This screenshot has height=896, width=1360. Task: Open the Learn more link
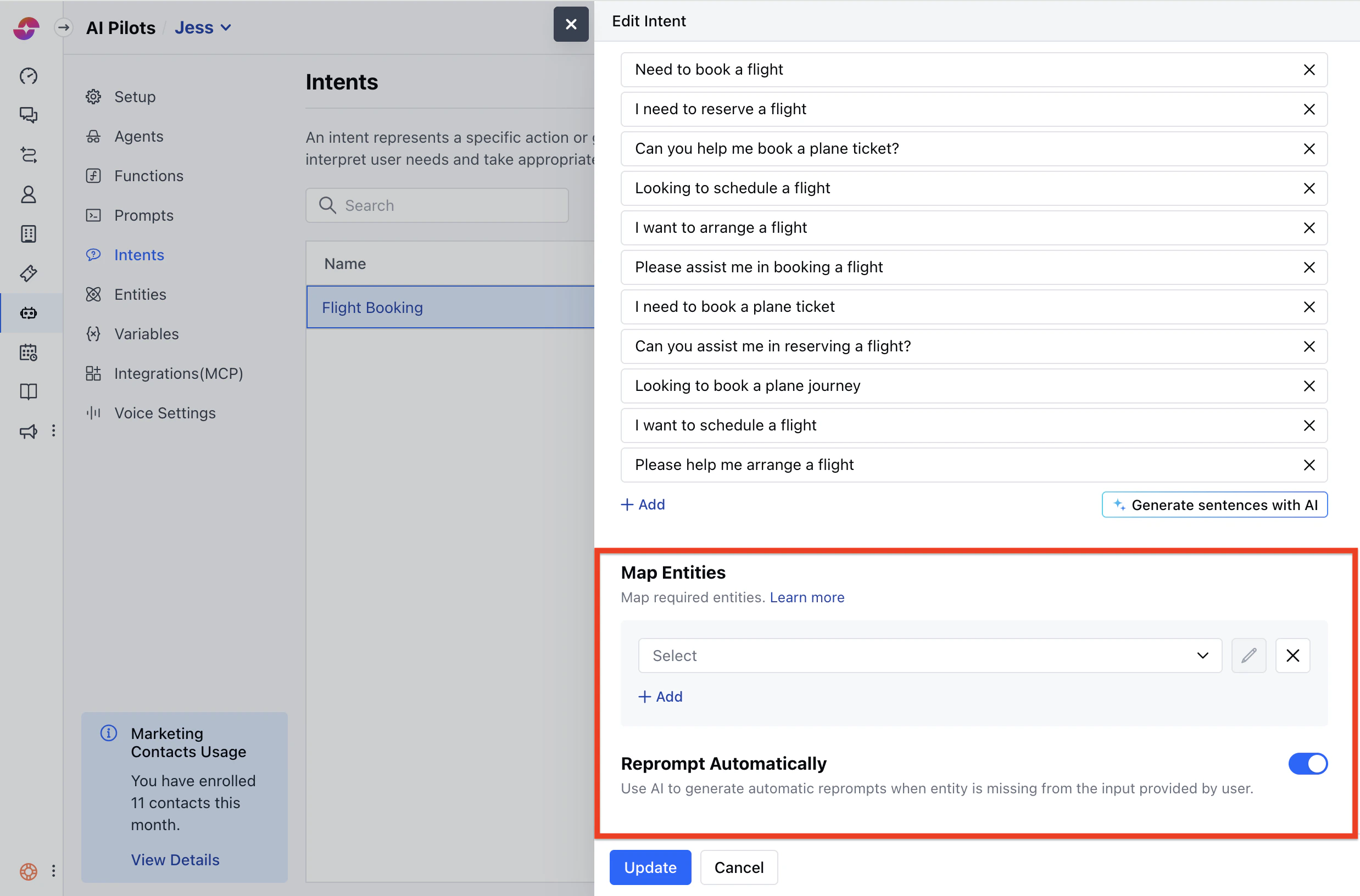pos(806,597)
